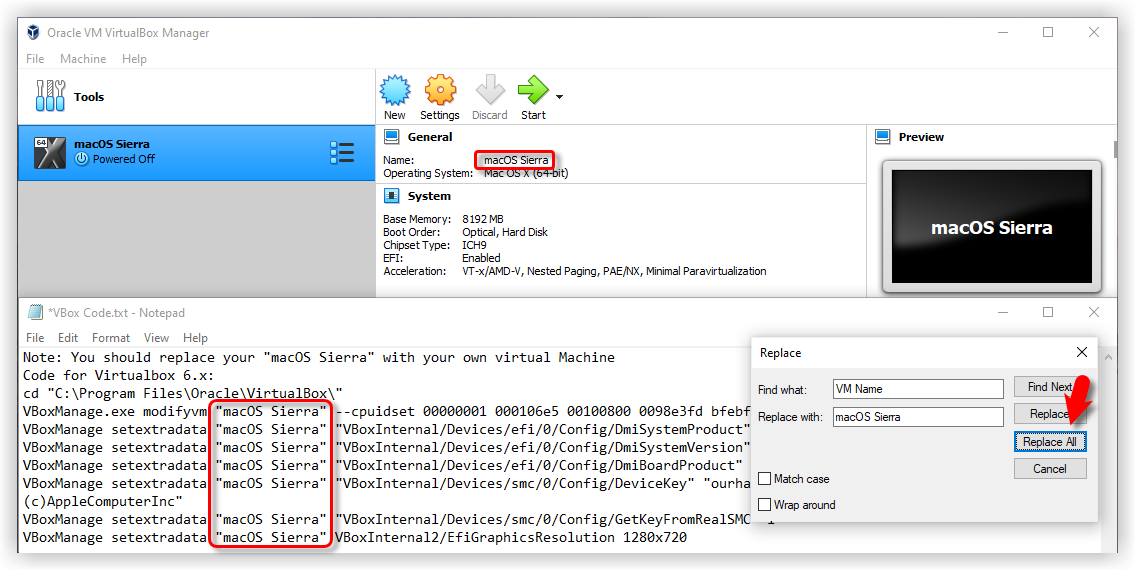The width and height of the screenshot is (1136, 571).
Task: Open Help menu in VirtualBox Manager
Action: click(134, 59)
